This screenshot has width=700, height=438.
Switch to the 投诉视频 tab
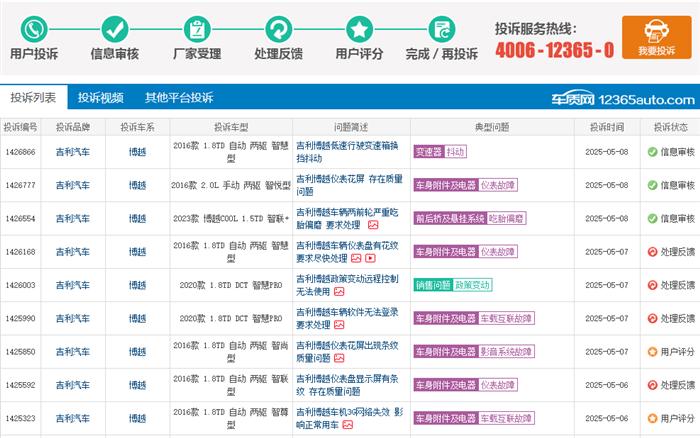[x=100, y=97]
